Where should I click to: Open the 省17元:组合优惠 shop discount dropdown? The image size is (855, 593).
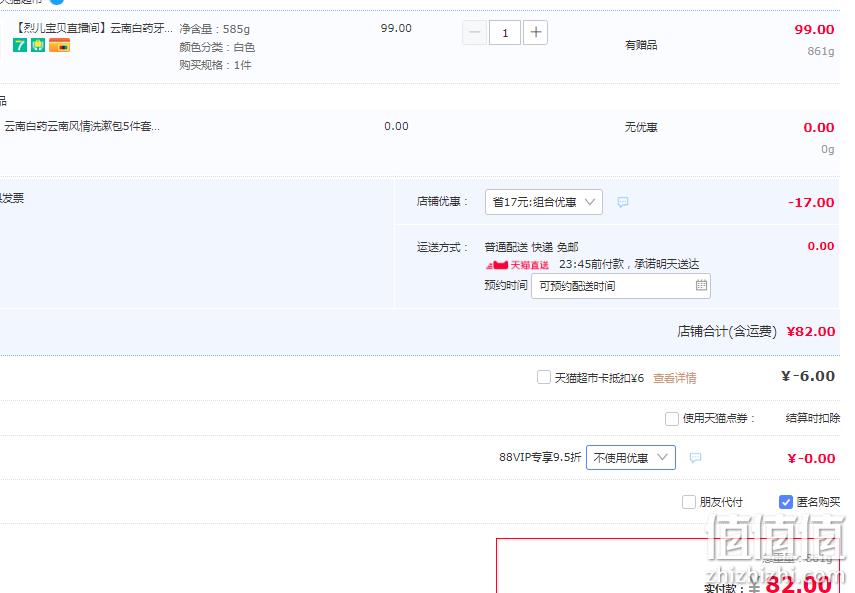544,202
